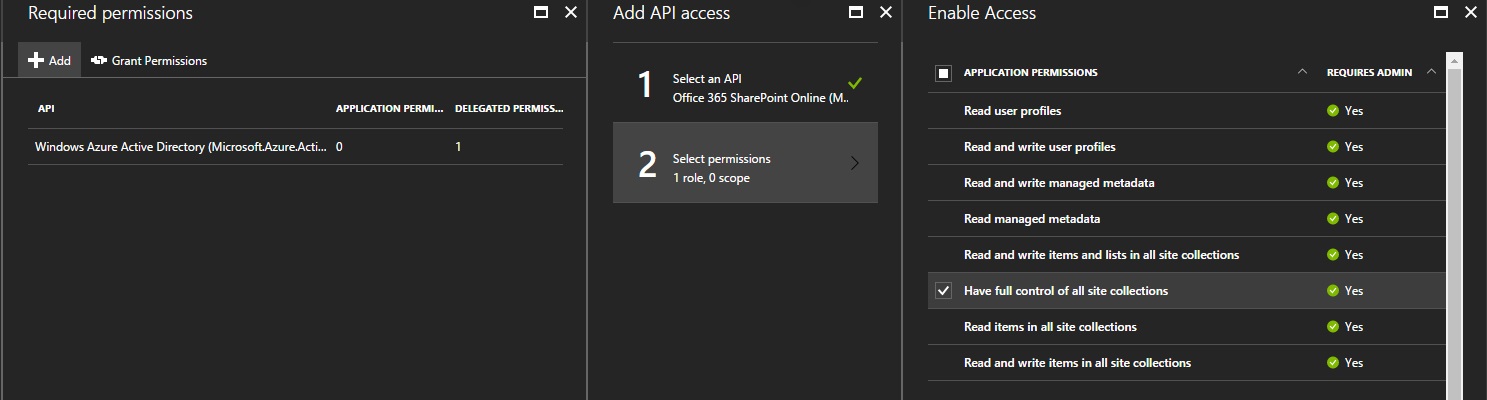Screen dimensions: 1487x400
Task: Select the Read managed metadata permission
Action: coord(1187,219)
